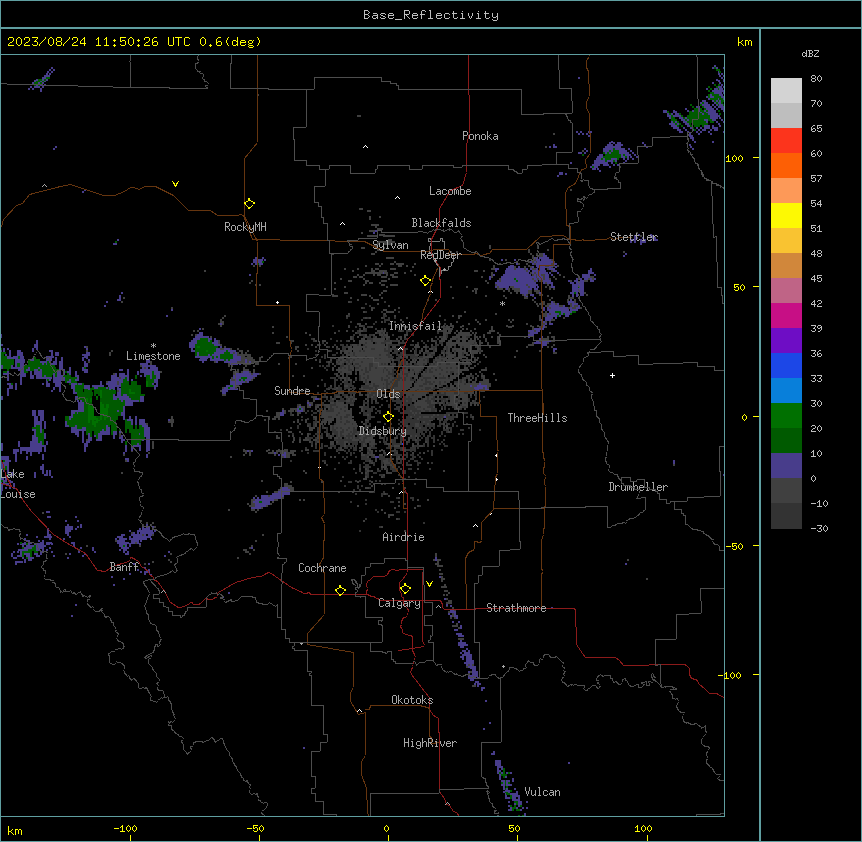Click the 2023/08/24 11:50:26 UTC timestamp
Image resolution: width=862 pixels, height=842 pixels.
[99, 42]
